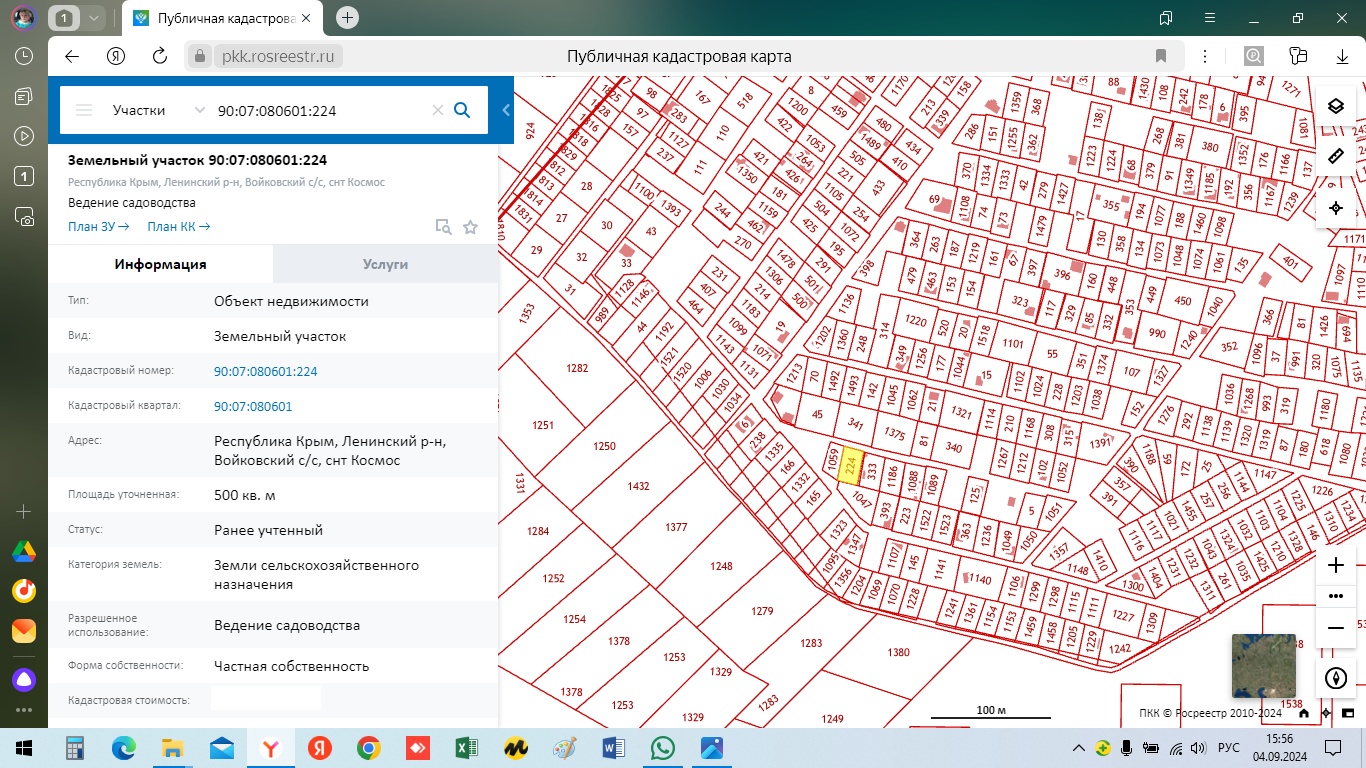Click the compass orientation icon
The width and height of the screenshot is (1366, 768).
click(1335, 677)
